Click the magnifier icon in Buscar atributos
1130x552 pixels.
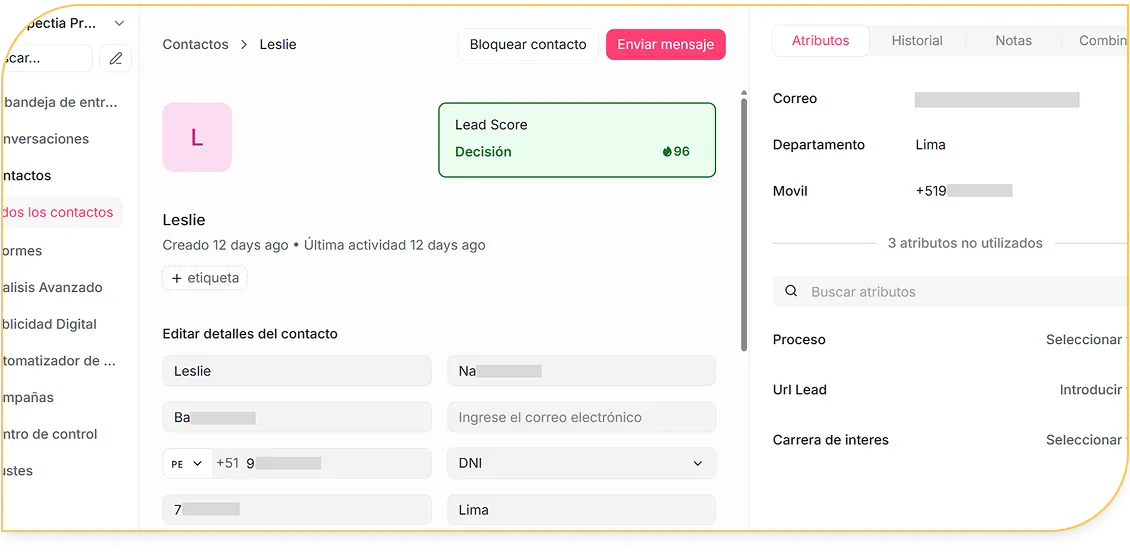[791, 292]
